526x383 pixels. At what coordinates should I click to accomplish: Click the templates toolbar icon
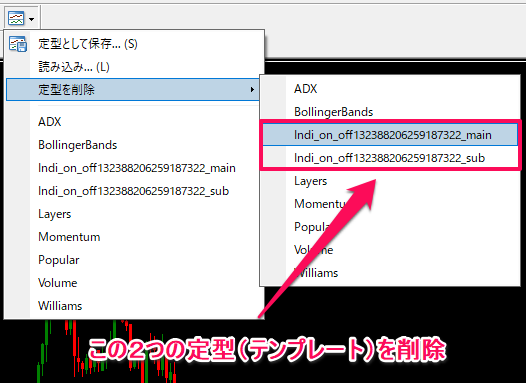16,18
